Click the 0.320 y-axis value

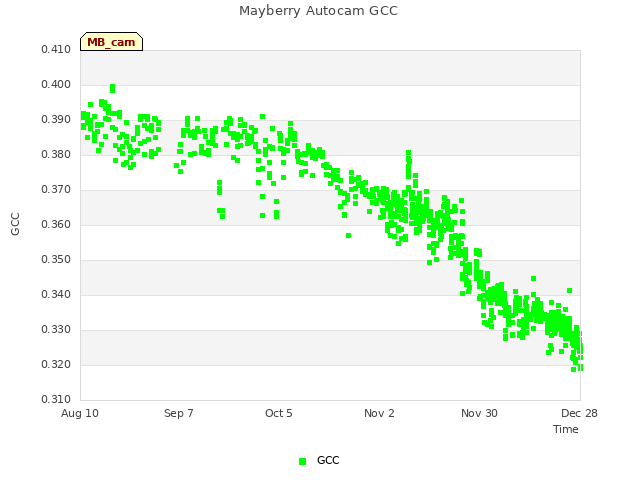(56, 364)
